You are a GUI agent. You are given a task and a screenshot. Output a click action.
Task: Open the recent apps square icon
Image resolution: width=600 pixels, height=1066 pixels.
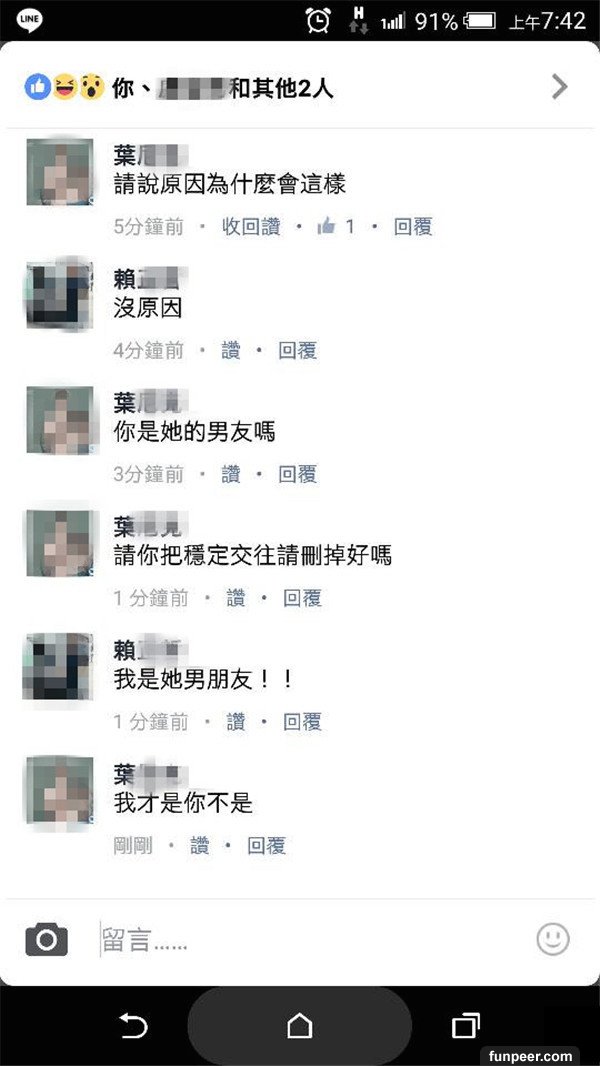click(466, 1025)
